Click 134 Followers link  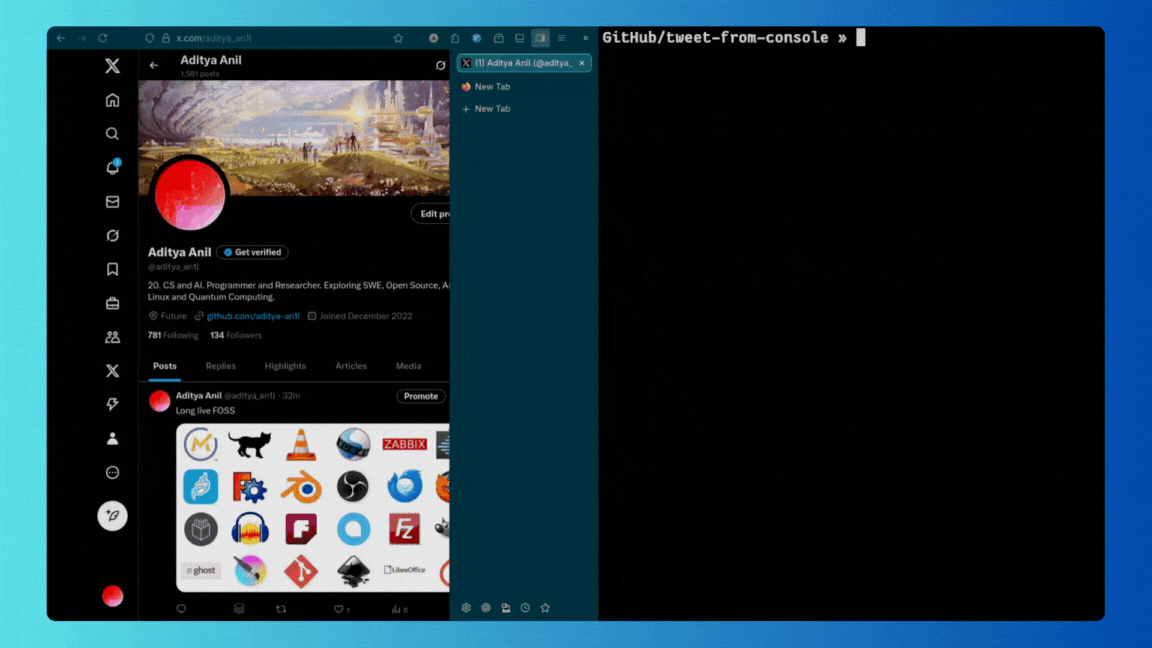click(236, 335)
